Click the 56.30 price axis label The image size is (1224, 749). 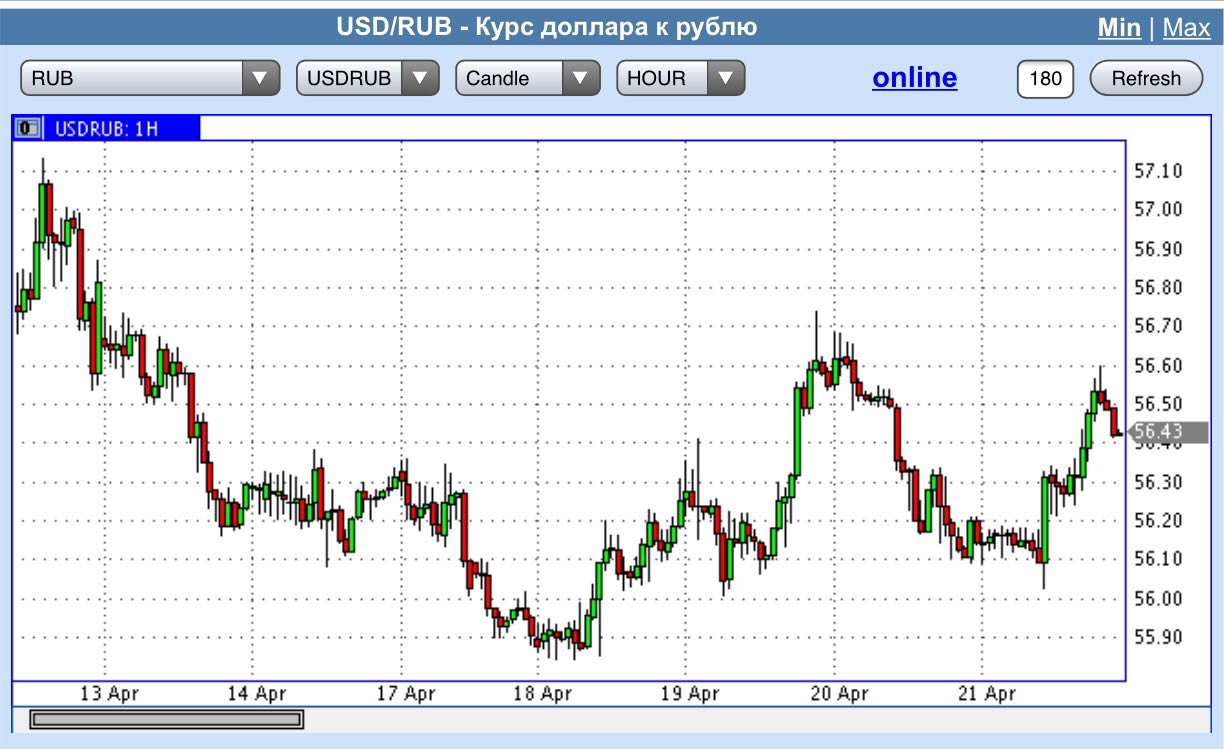(x=1158, y=482)
